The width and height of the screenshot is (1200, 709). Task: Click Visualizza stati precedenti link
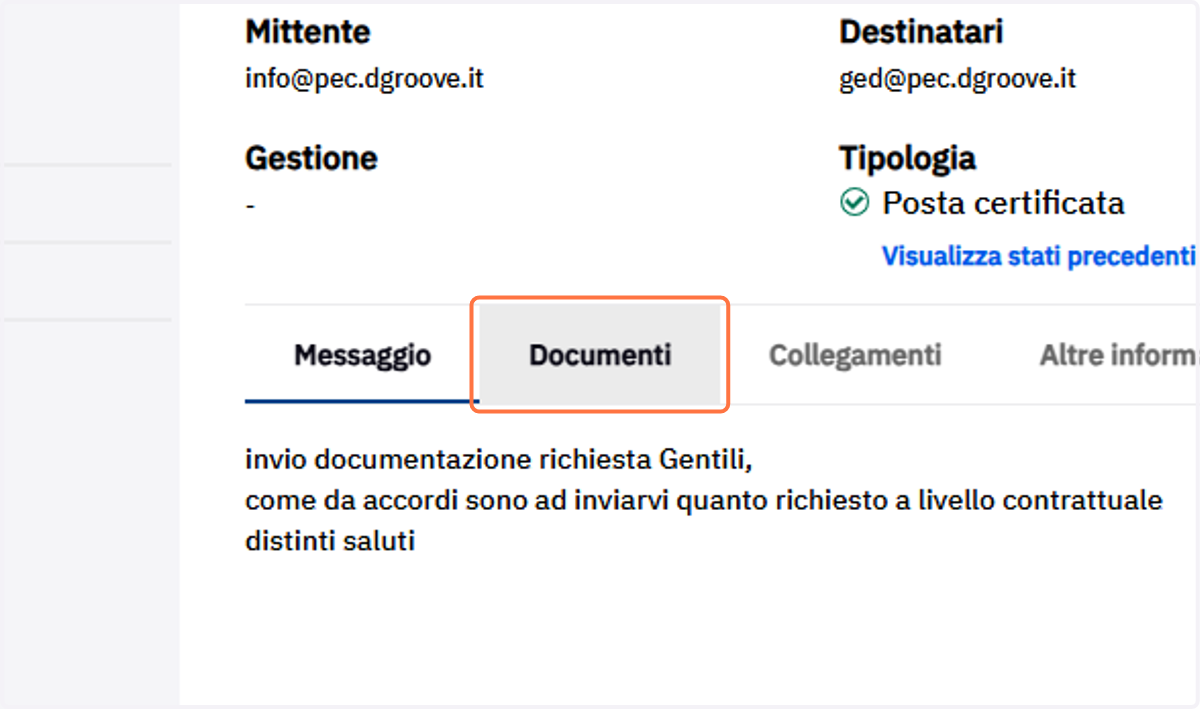[1038, 256]
